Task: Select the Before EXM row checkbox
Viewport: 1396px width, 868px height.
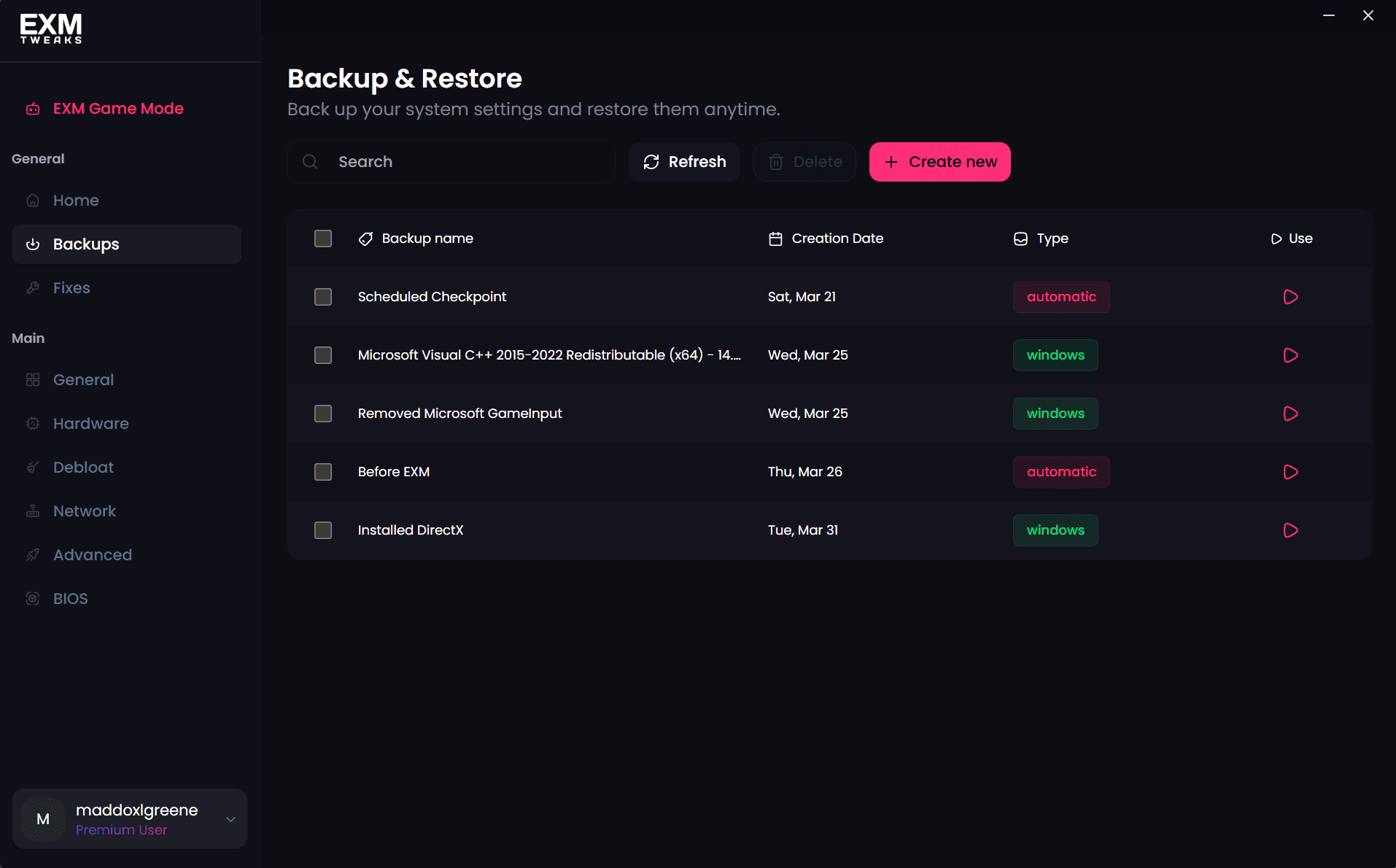Action: point(323,472)
